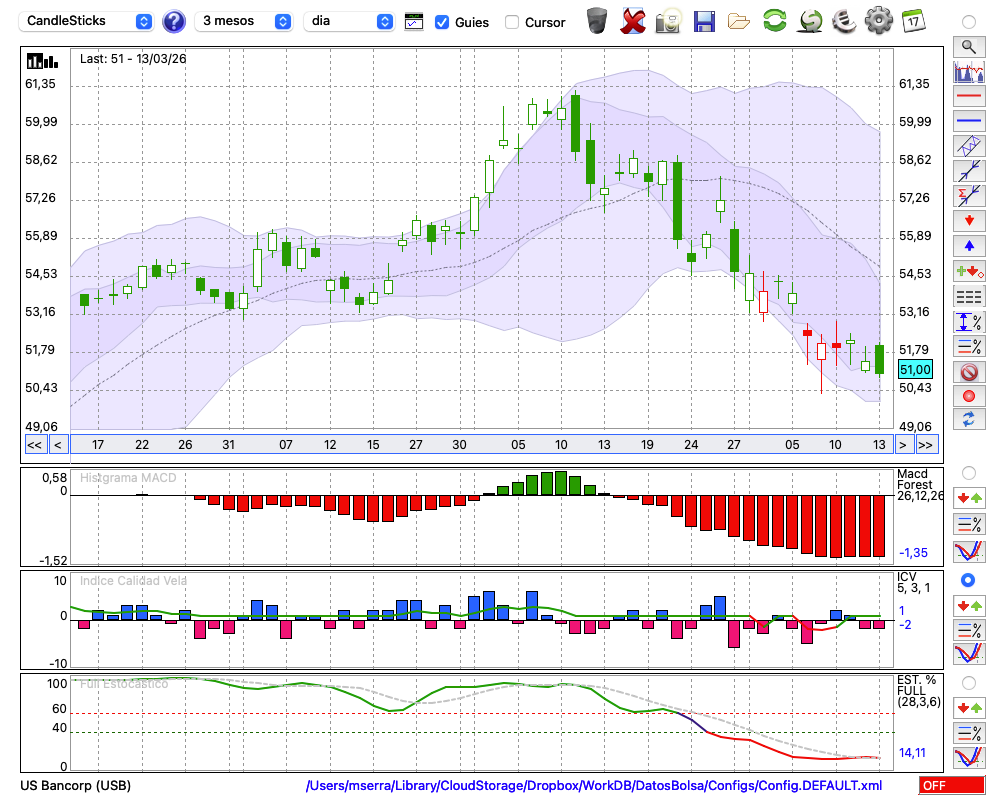Viewport: 1000px width, 800px height.
Task: Click the calendar icon showing 17
Action: (x=912, y=21)
